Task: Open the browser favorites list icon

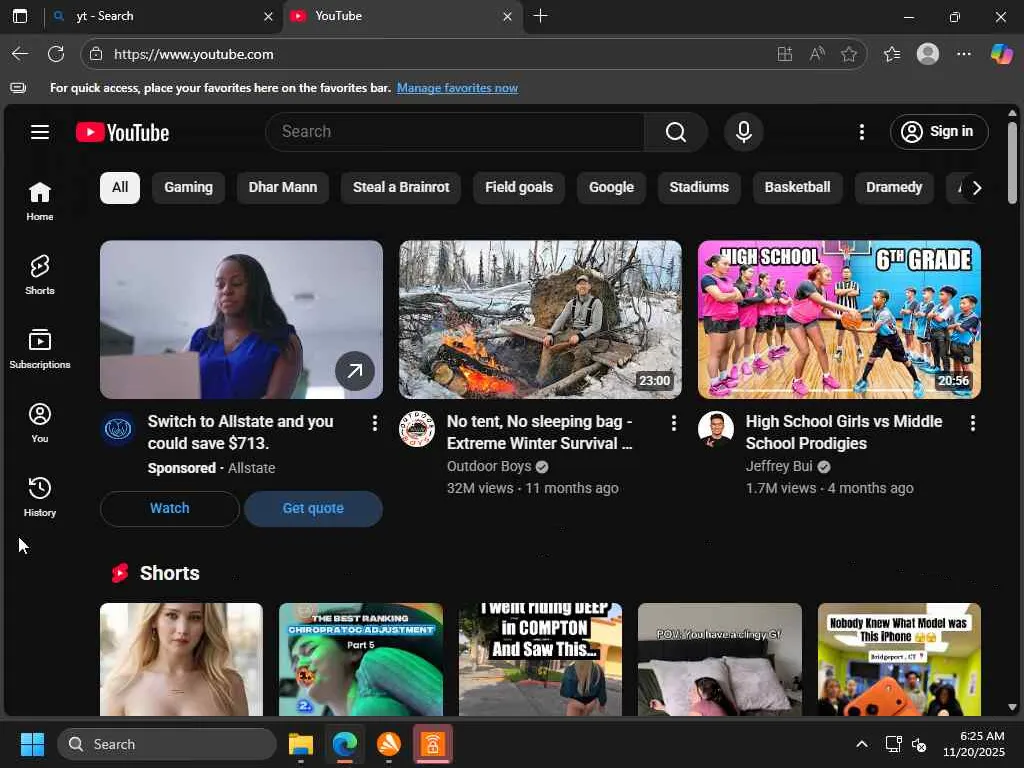Action: coord(891,54)
